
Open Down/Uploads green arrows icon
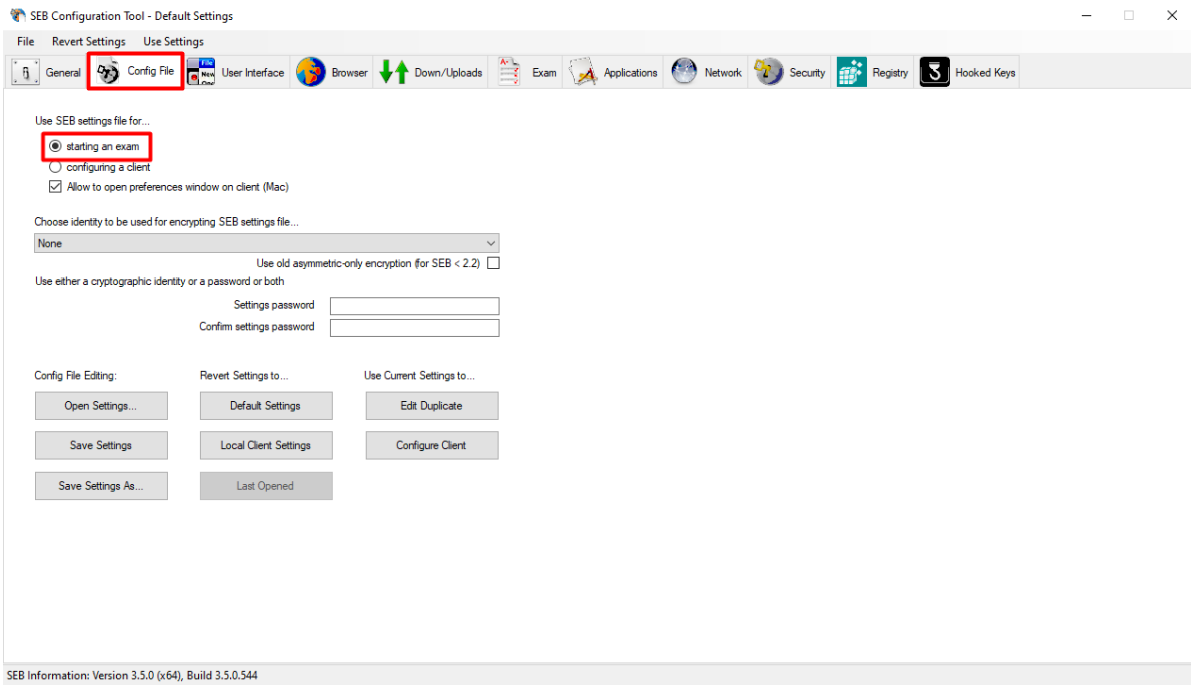(x=394, y=73)
